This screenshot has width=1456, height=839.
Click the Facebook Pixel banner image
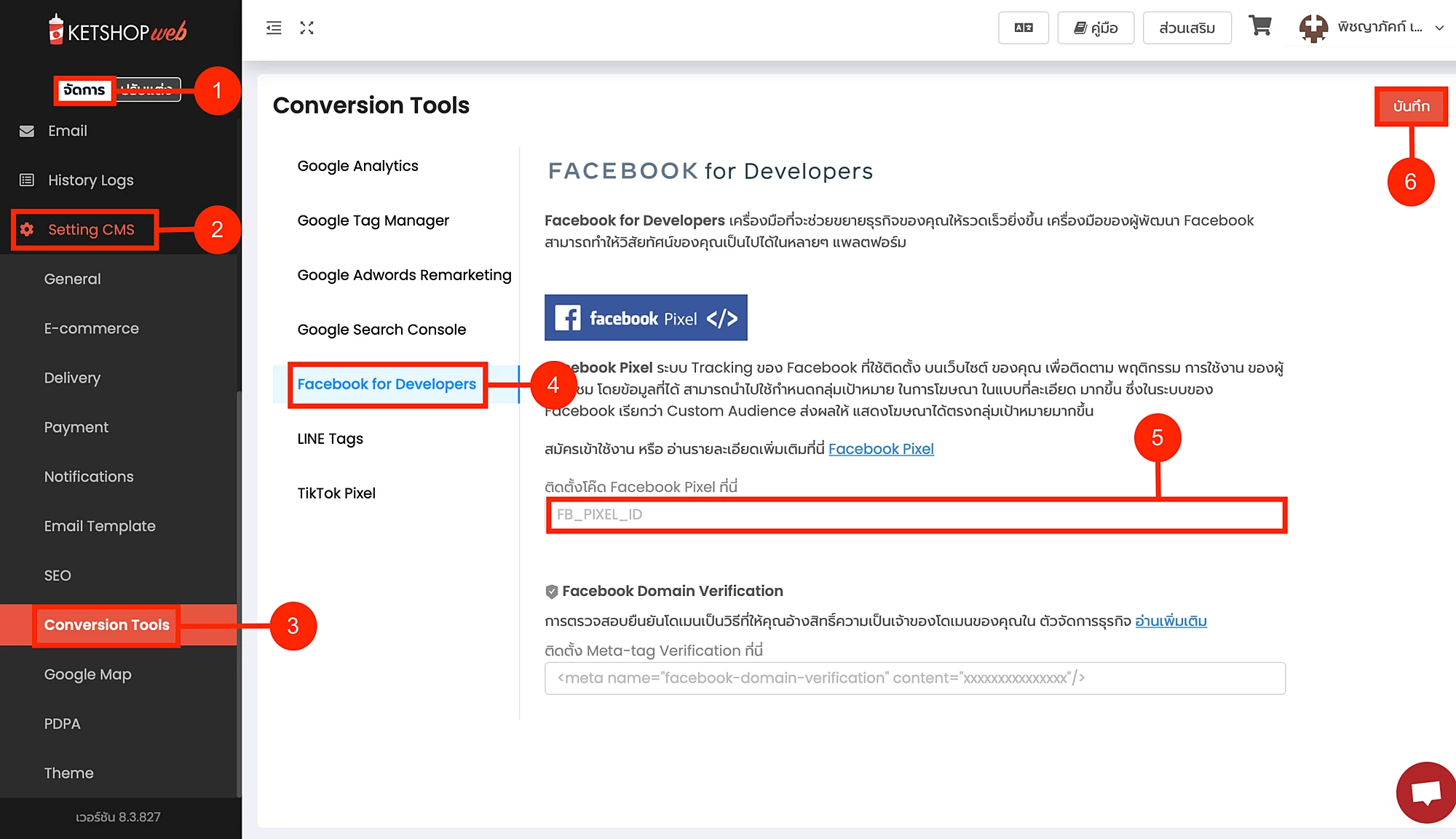[646, 317]
